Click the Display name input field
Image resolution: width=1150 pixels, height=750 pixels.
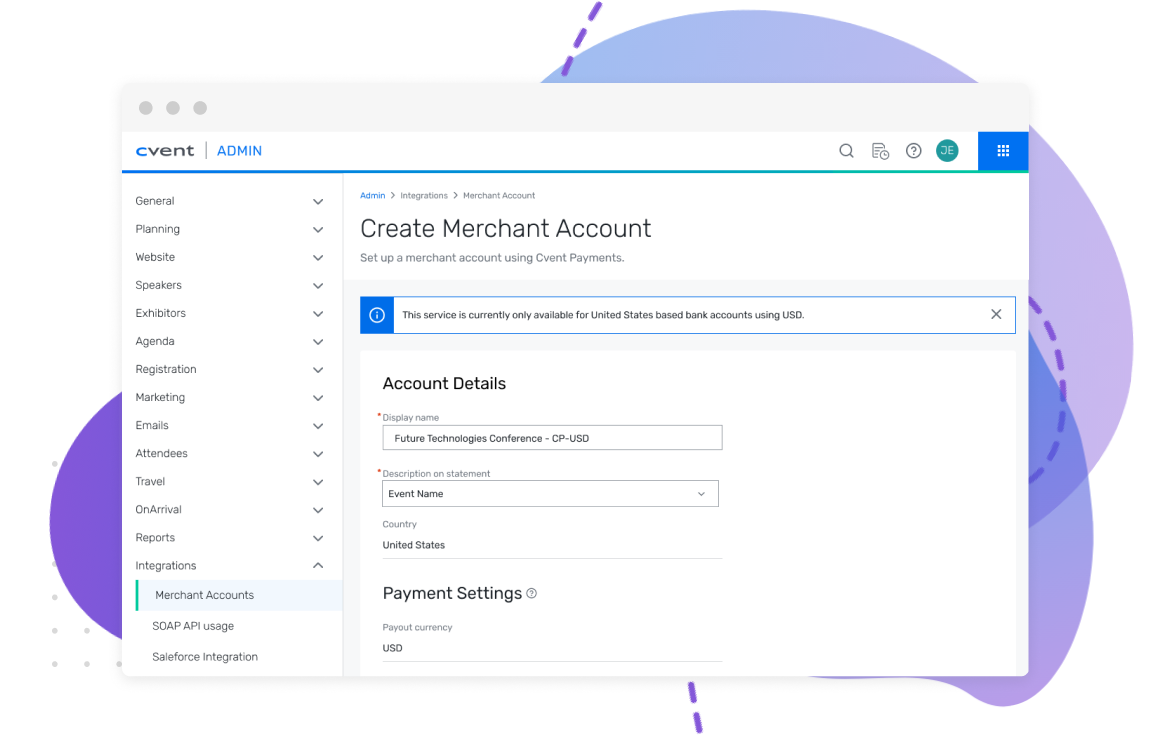tap(552, 438)
